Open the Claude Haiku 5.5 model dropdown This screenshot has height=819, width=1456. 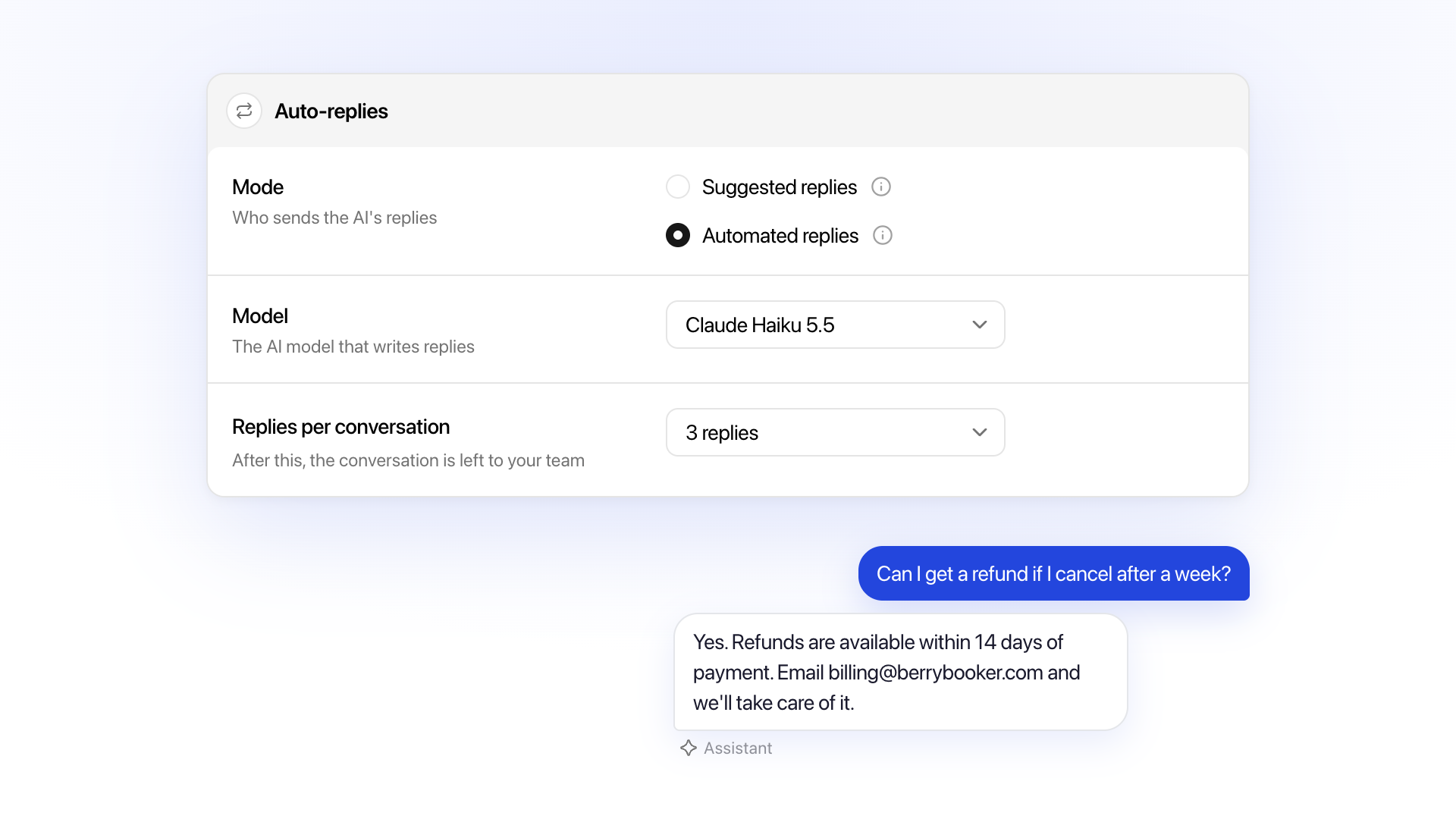[836, 325]
